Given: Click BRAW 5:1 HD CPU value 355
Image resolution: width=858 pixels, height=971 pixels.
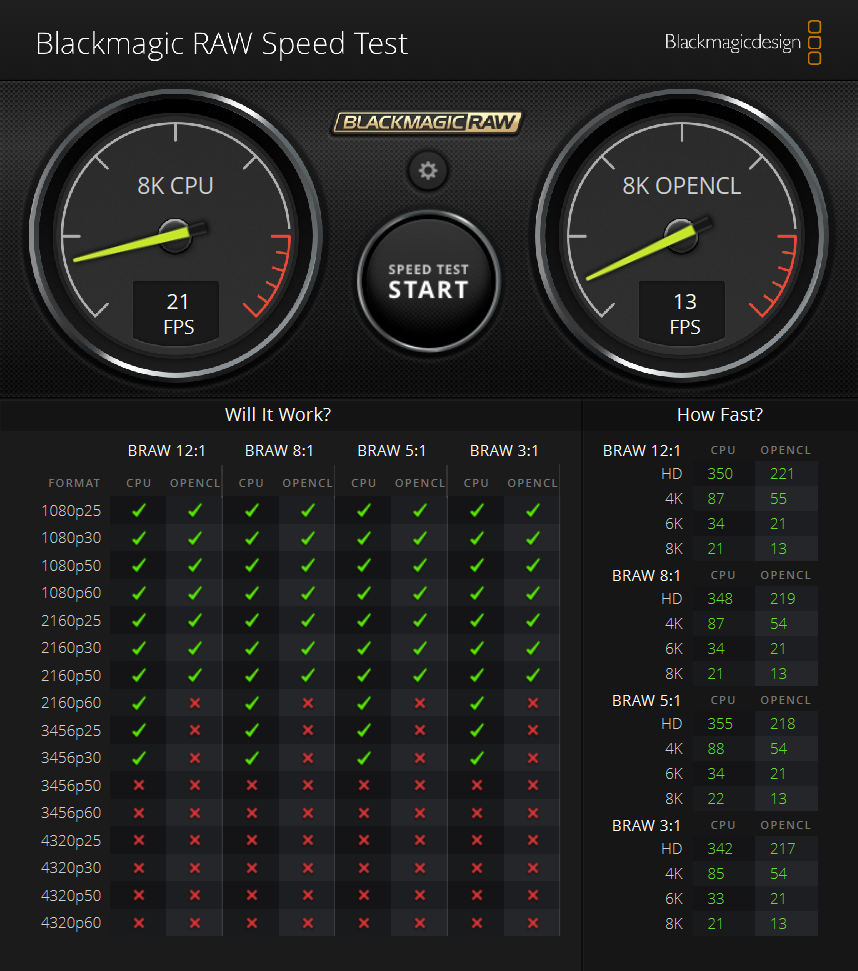Looking at the screenshot, I should pyautogui.click(x=720, y=724).
